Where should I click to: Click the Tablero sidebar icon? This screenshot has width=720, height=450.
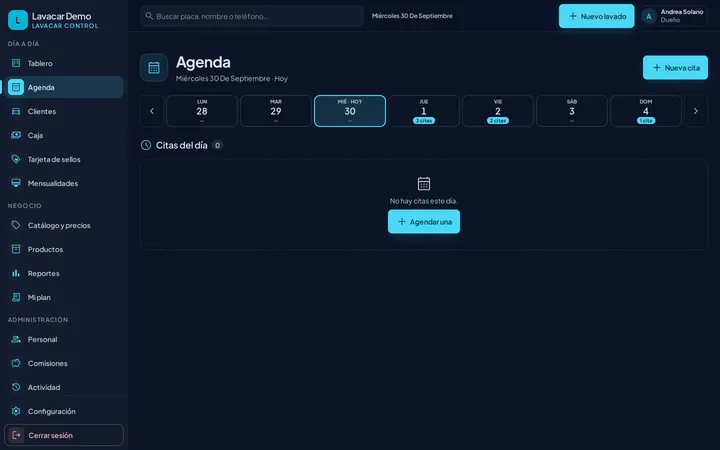pyautogui.click(x=16, y=63)
